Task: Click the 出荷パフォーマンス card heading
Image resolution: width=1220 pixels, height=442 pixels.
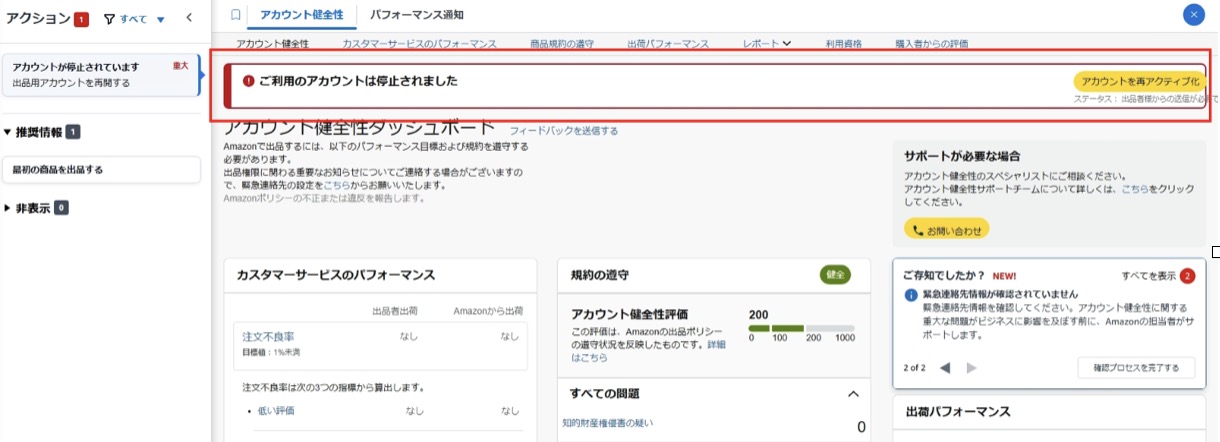Action: (957, 411)
